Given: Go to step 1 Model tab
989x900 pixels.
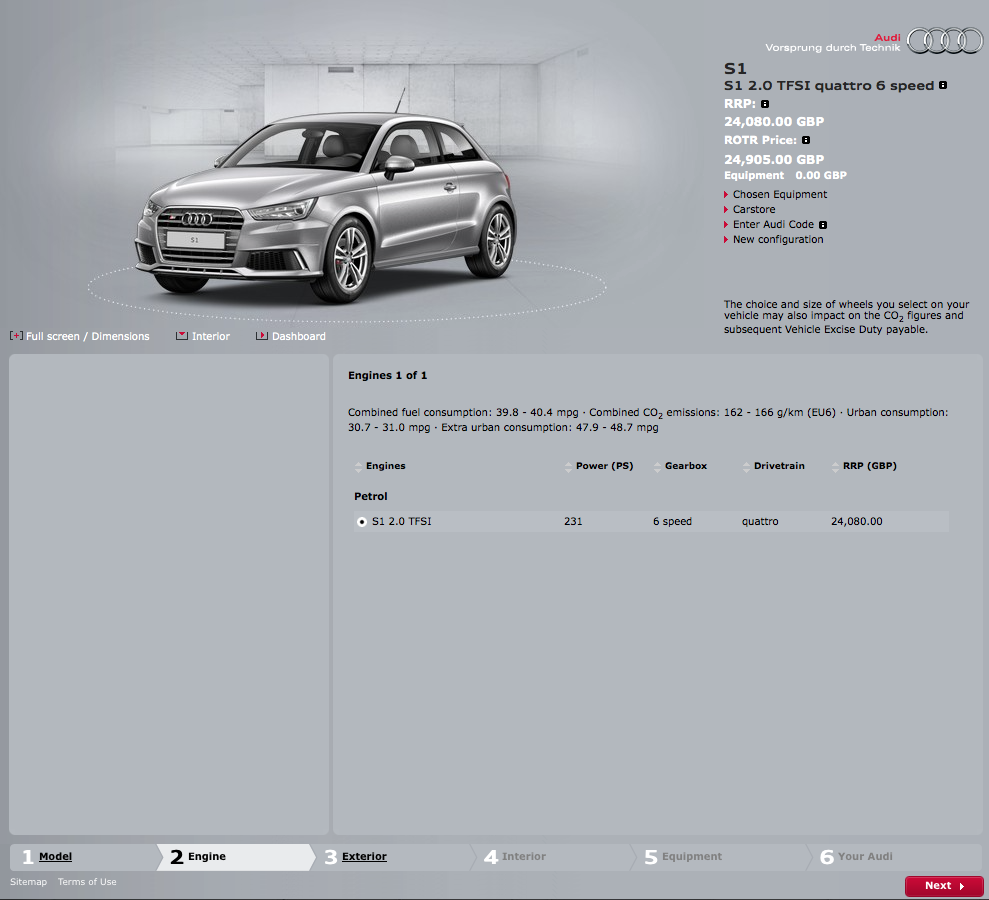Looking at the screenshot, I should [55, 857].
